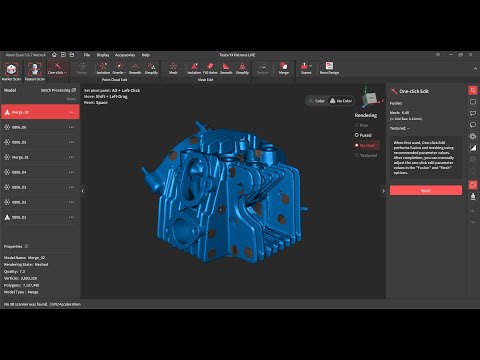This screenshot has height=360, width=480.
Task: Collapse the left model panel arrow
Action: (83, 191)
